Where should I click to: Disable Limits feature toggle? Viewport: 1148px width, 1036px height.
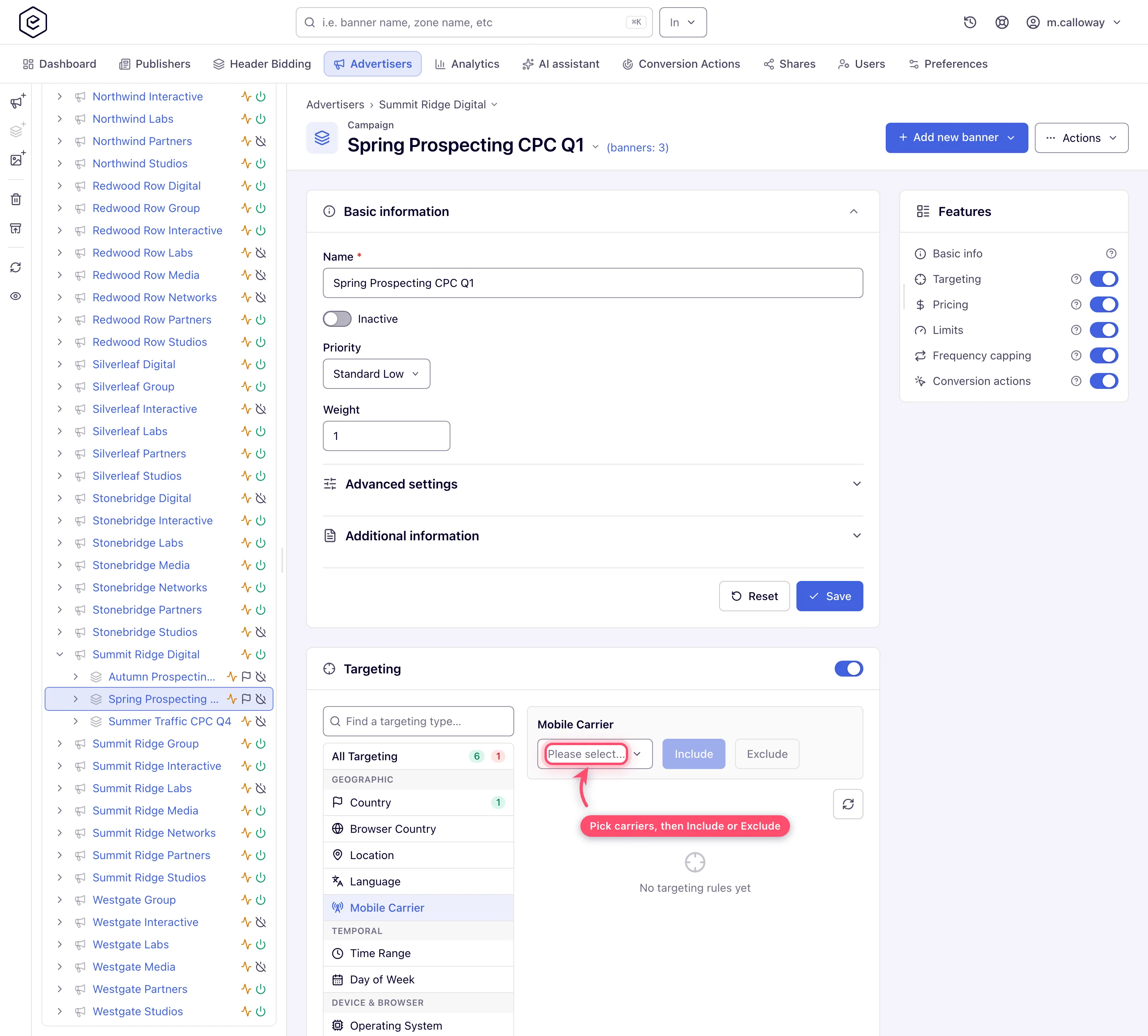click(x=1104, y=330)
